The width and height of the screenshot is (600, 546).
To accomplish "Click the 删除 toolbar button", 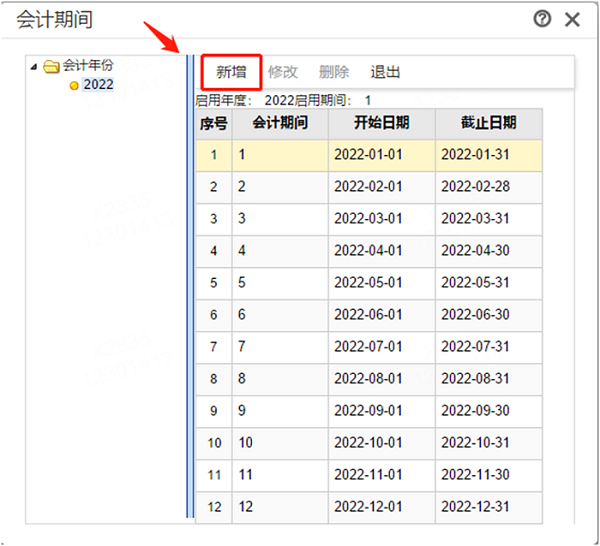I will pos(334,72).
